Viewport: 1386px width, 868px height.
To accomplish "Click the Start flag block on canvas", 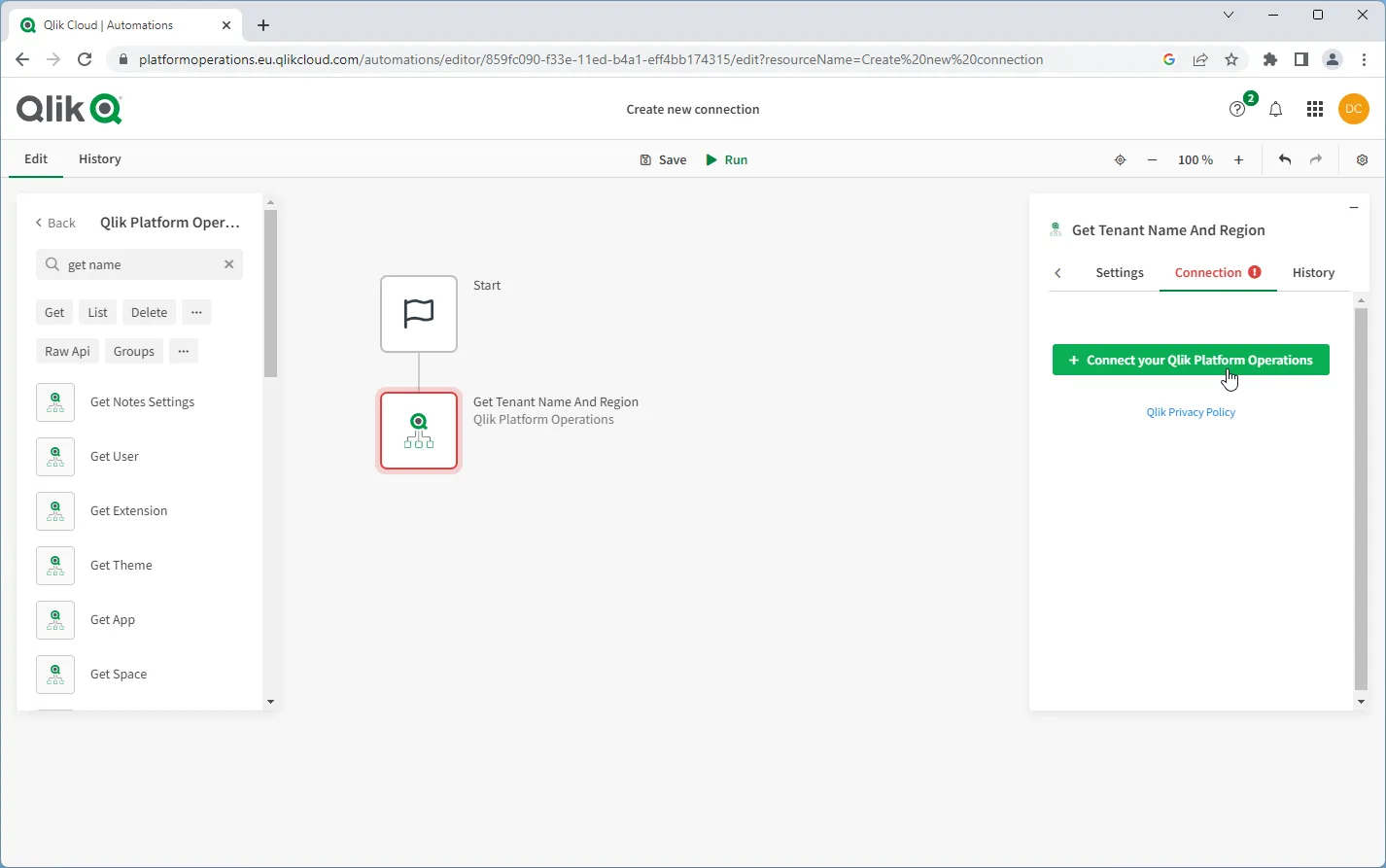I will pos(418,314).
